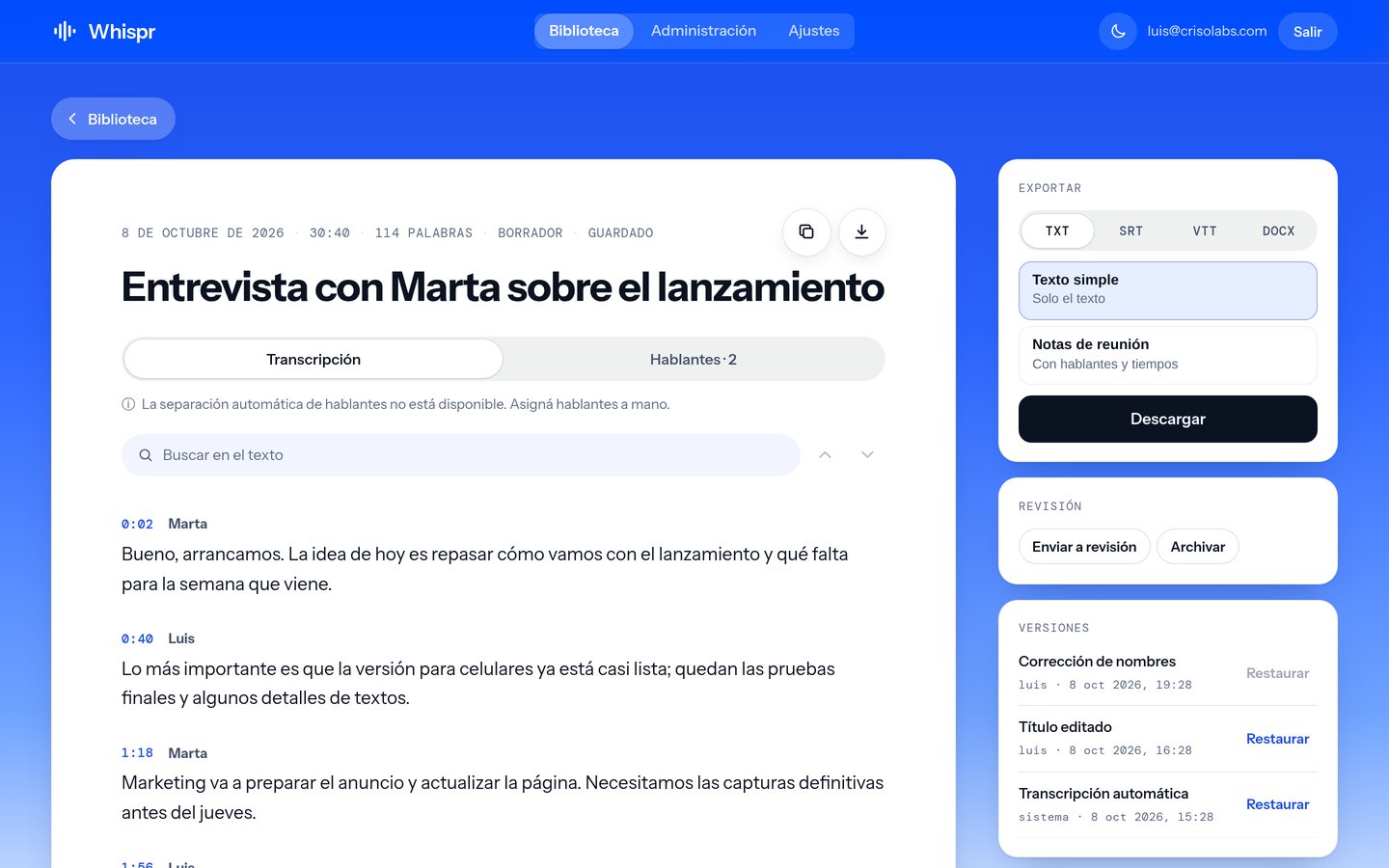The height and width of the screenshot is (868, 1389).
Task: Click the Whispr waveform logo icon
Action: click(65, 31)
